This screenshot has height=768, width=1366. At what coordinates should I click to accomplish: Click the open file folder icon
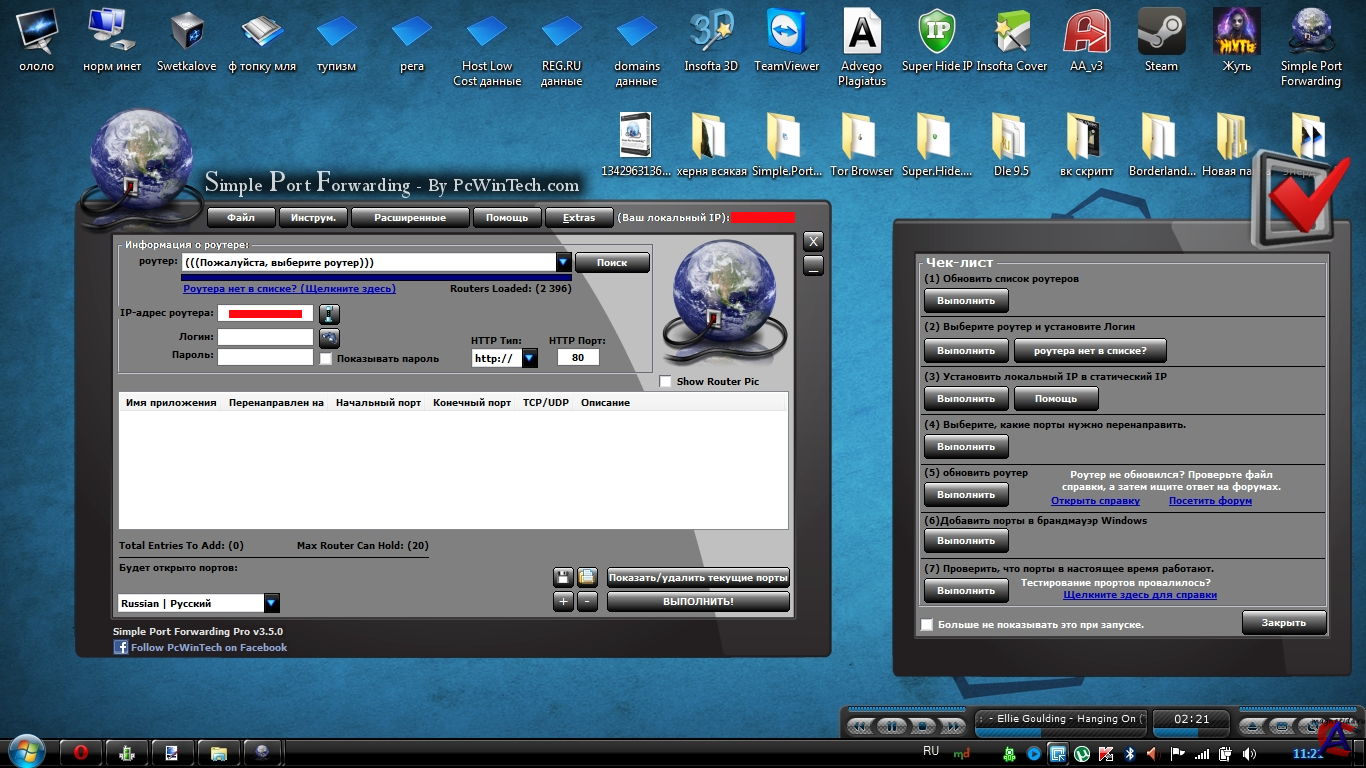[x=587, y=577]
